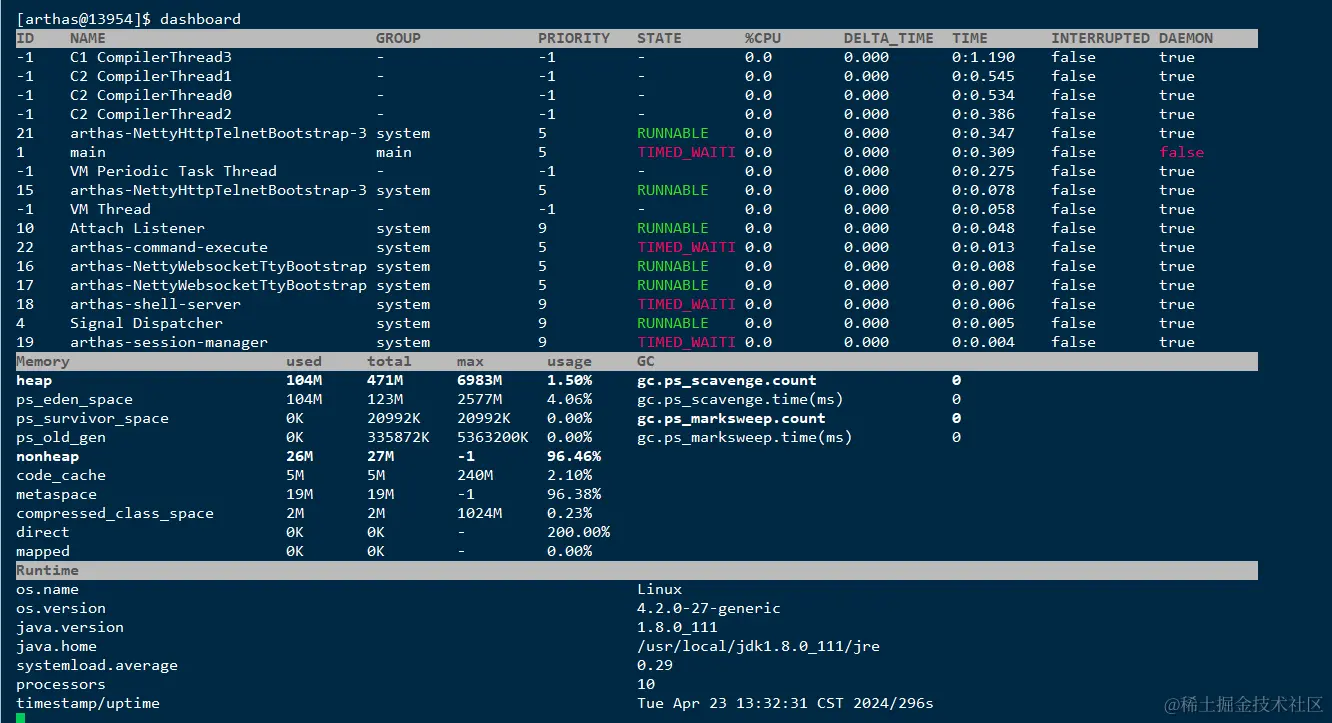The image size is (1332, 723).
Task: Click the "[arthas@13954]$ dashboard" command prompt line
Action: tap(128, 19)
